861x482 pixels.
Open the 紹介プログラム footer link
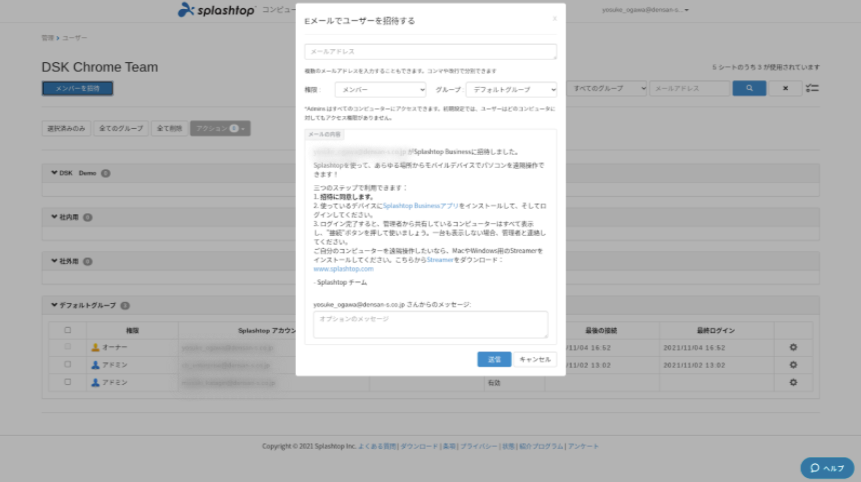[541, 446]
